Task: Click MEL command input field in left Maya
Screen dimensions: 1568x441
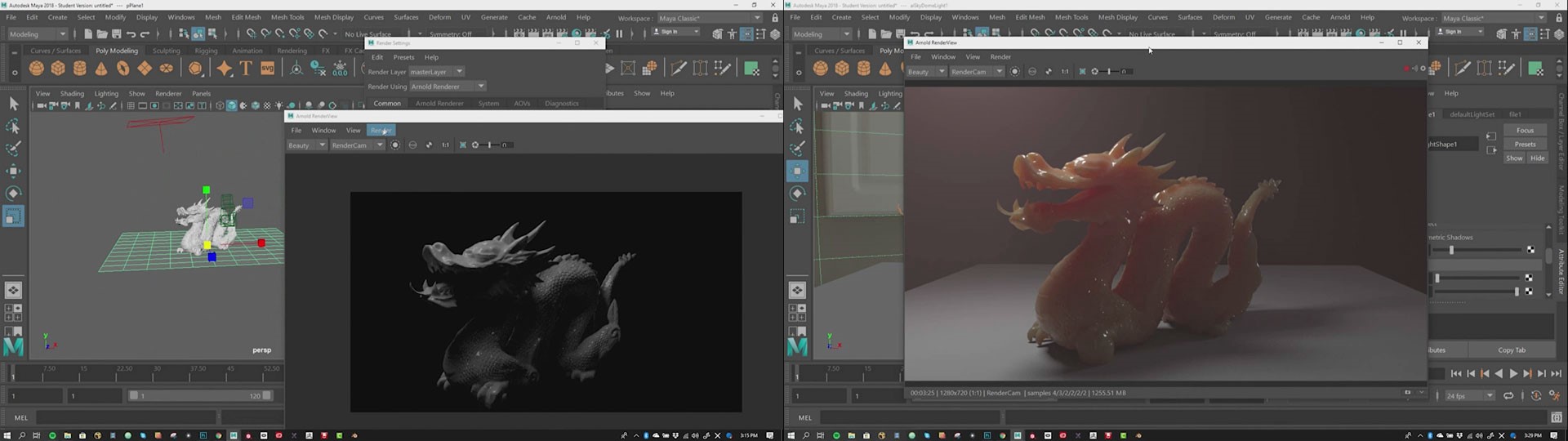Action: point(126,417)
